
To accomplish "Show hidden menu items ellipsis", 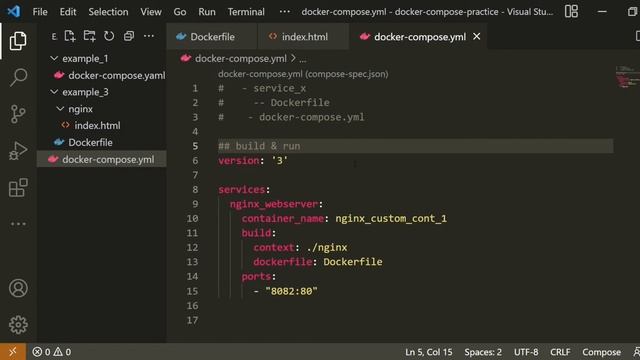I will (x=284, y=11).
